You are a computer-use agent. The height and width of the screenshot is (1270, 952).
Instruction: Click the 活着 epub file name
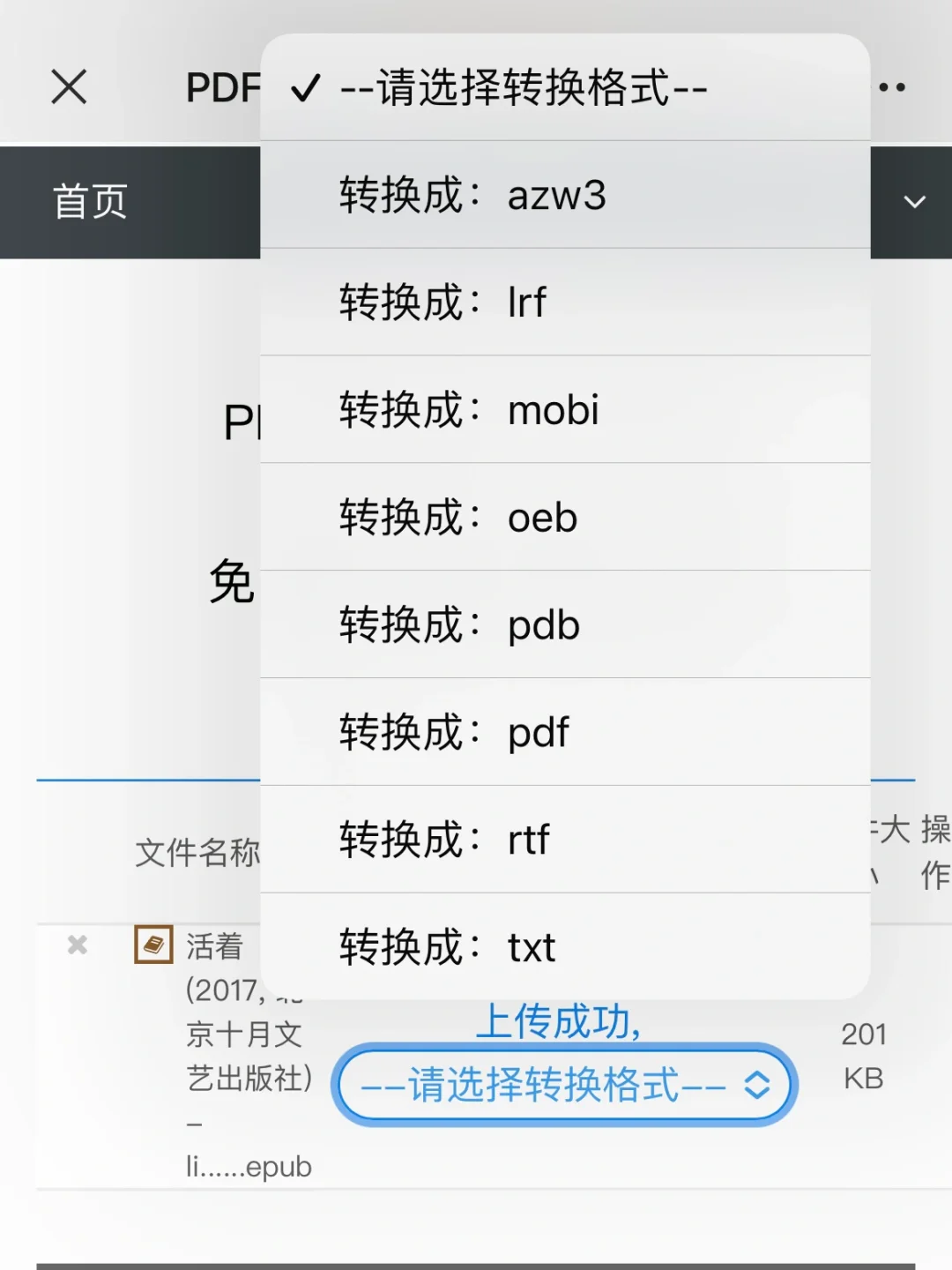click(249, 1056)
